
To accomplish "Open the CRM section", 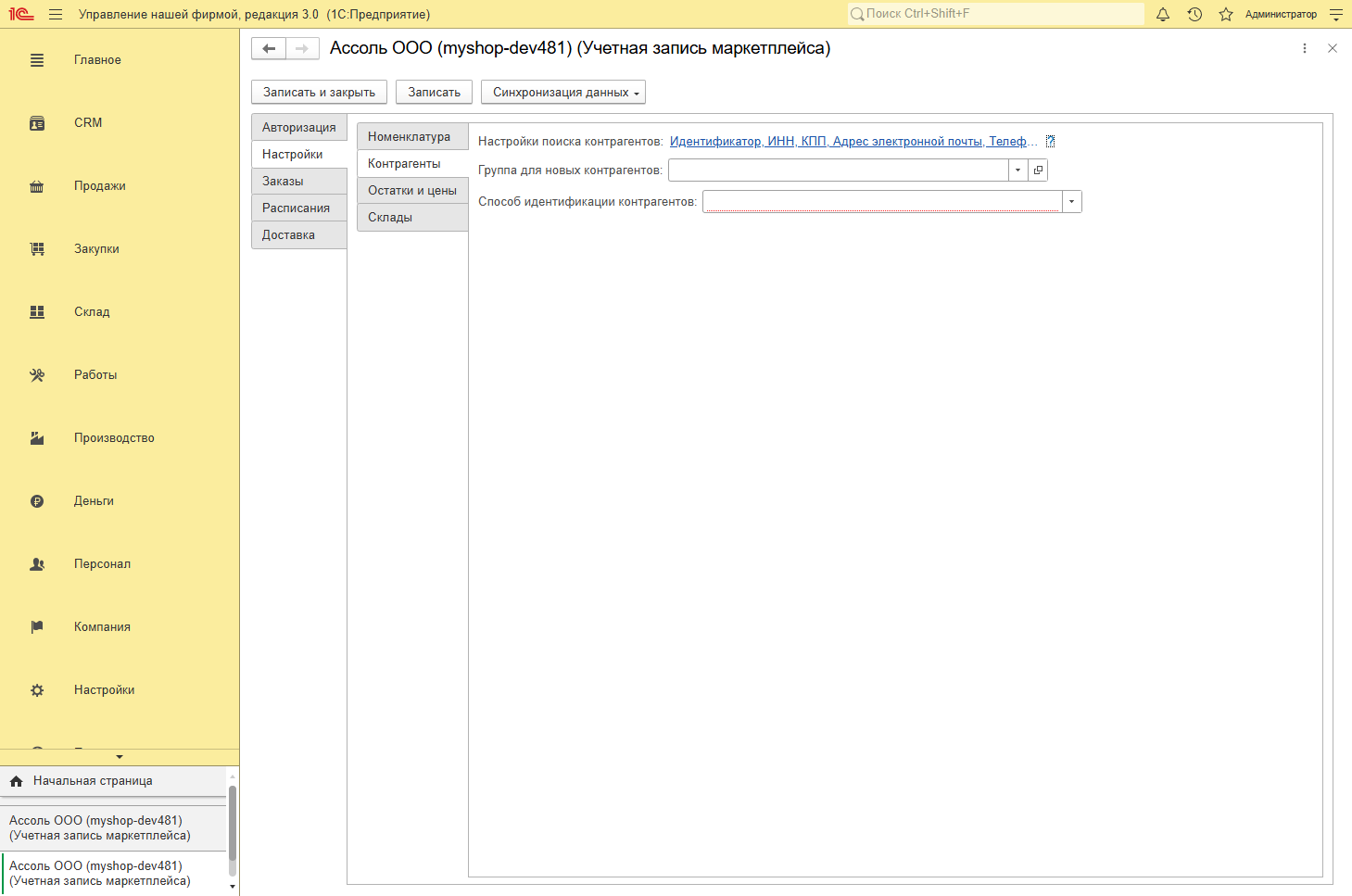I will [x=88, y=123].
